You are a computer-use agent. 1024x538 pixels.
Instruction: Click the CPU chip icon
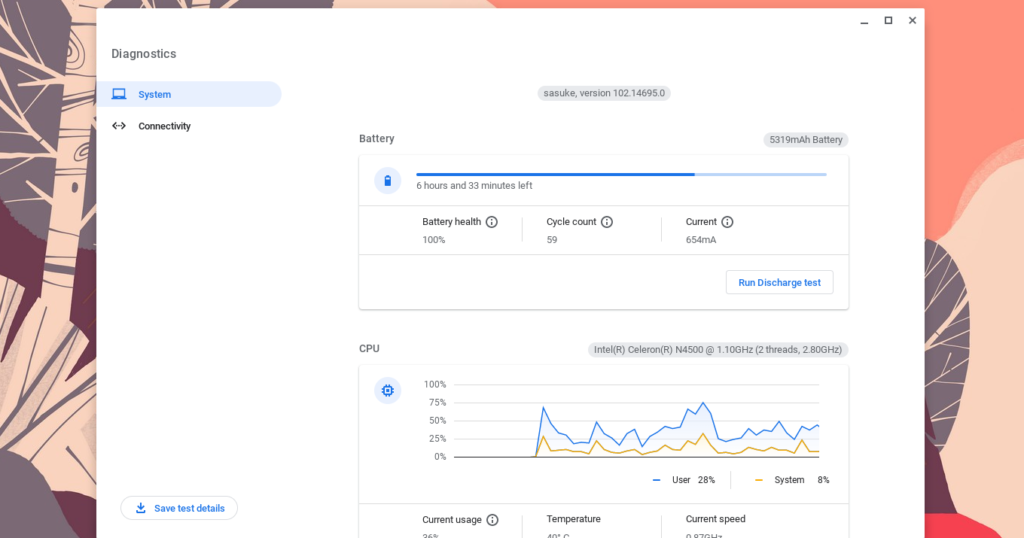387,390
